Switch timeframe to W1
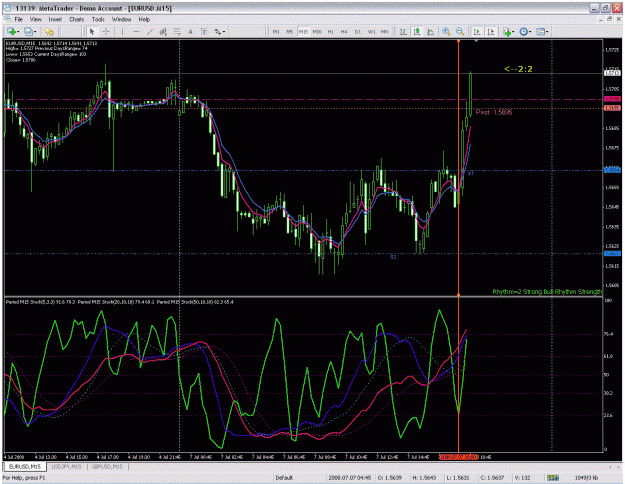The height and width of the screenshot is (484, 625). coord(371,31)
